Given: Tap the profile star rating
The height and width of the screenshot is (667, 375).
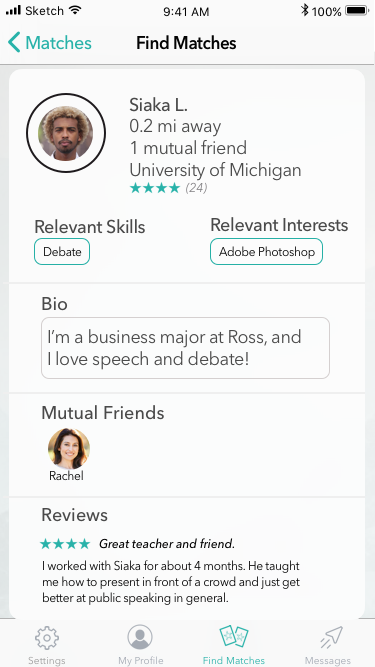Looking at the screenshot, I should 155,188.
